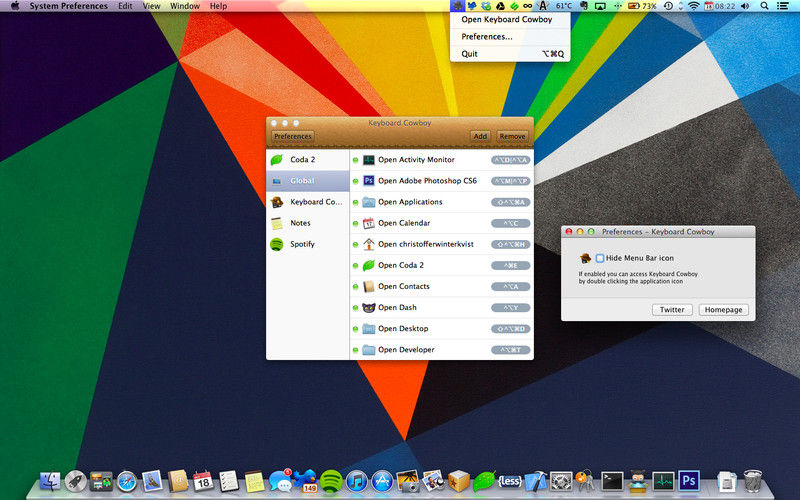
Task: Open Photoshop from the Dock
Action: pyautogui.click(x=689, y=481)
